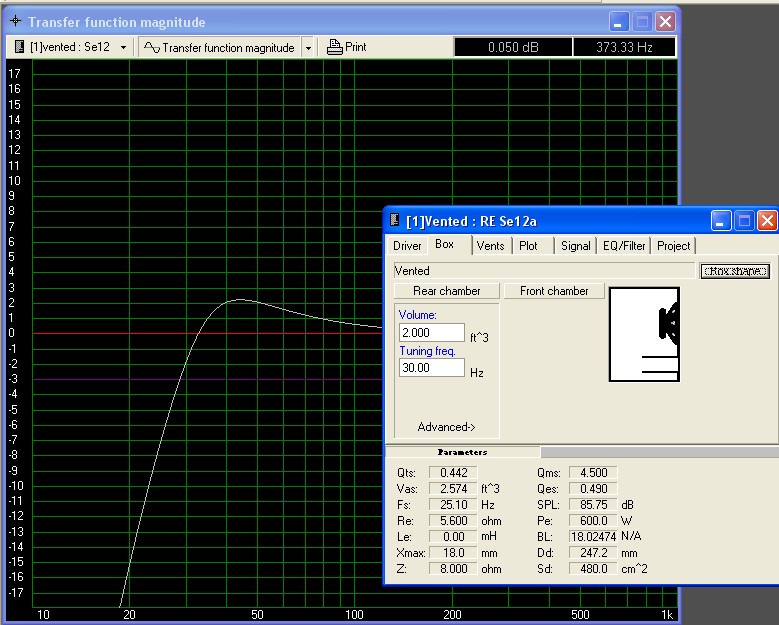This screenshot has width=779, height=625.
Task: Click the waveform icon beside Transfer function magnitude
Action: pyautogui.click(x=152, y=47)
